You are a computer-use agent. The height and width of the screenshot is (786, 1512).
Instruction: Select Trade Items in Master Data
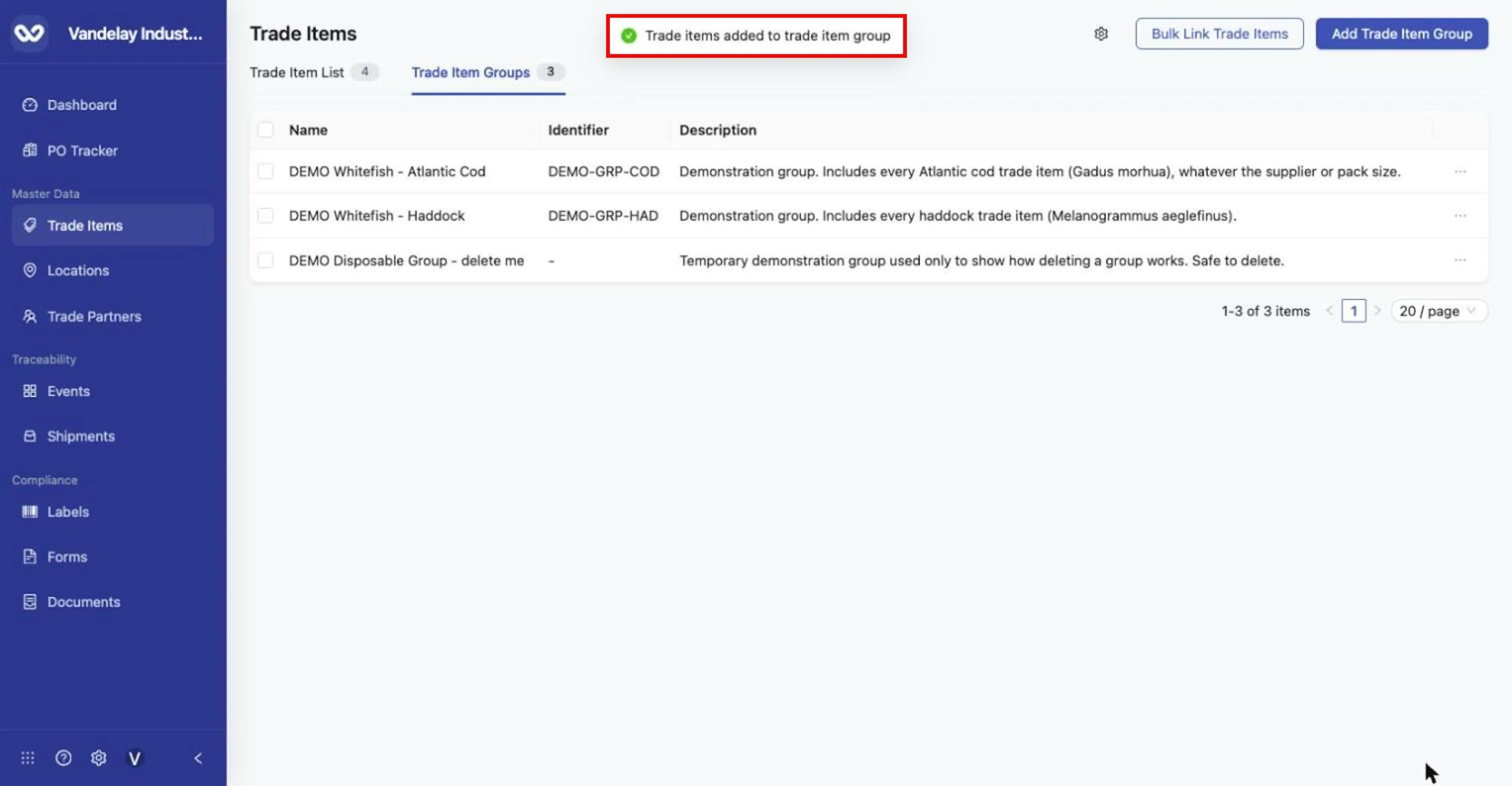[x=113, y=225]
